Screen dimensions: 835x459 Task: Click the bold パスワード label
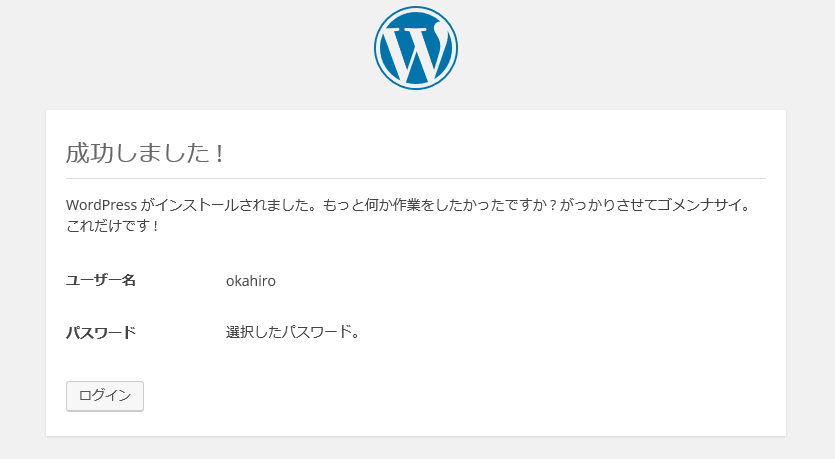point(100,332)
